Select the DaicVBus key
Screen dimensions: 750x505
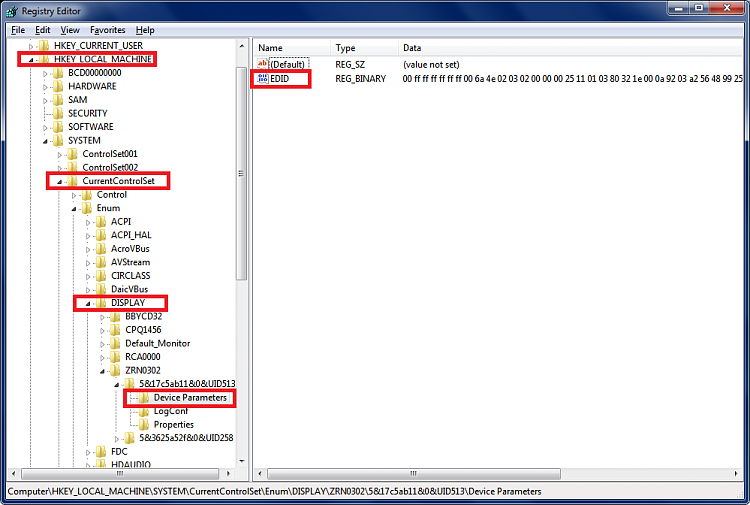coord(130,289)
